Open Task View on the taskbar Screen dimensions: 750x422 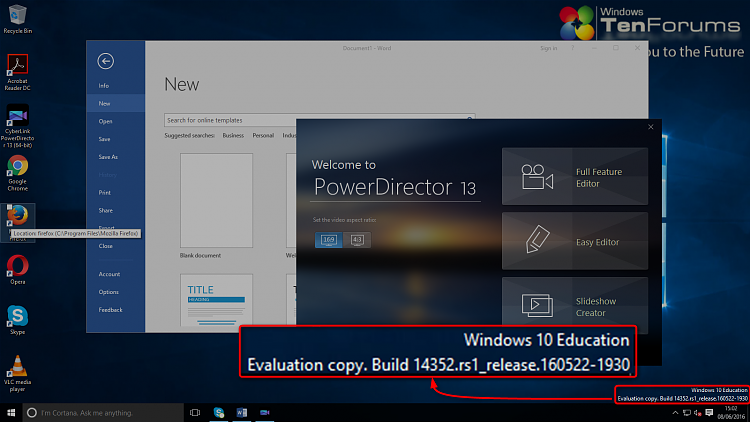click(x=195, y=412)
